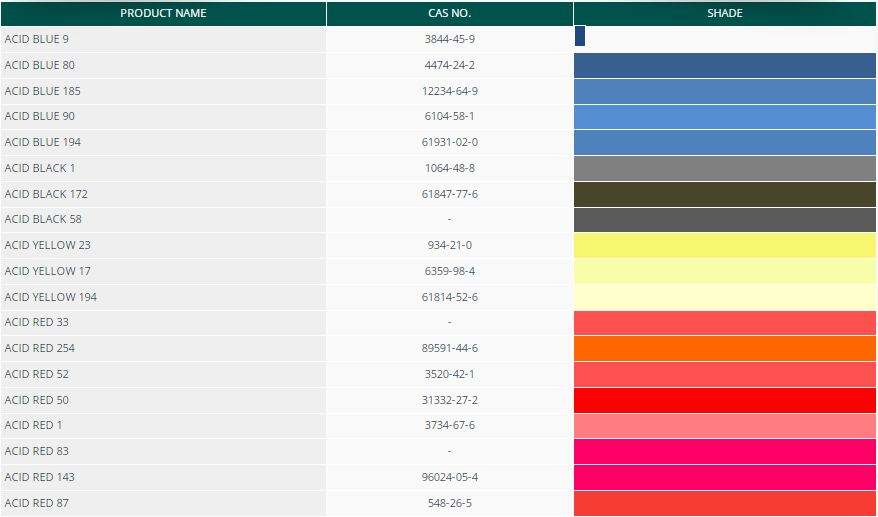
Task: Click the PRODUCT NAME column header
Action: (163, 14)
